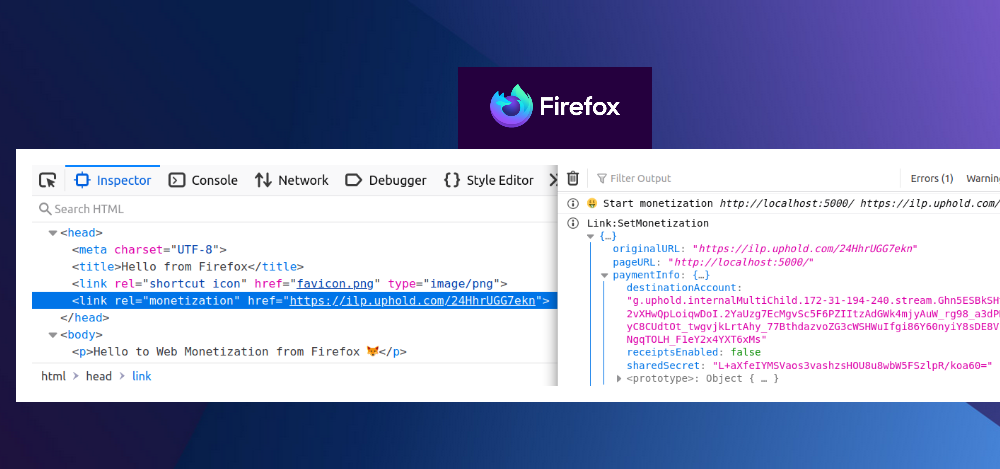Click the Link:SetMonetization log text

(647, 223)
